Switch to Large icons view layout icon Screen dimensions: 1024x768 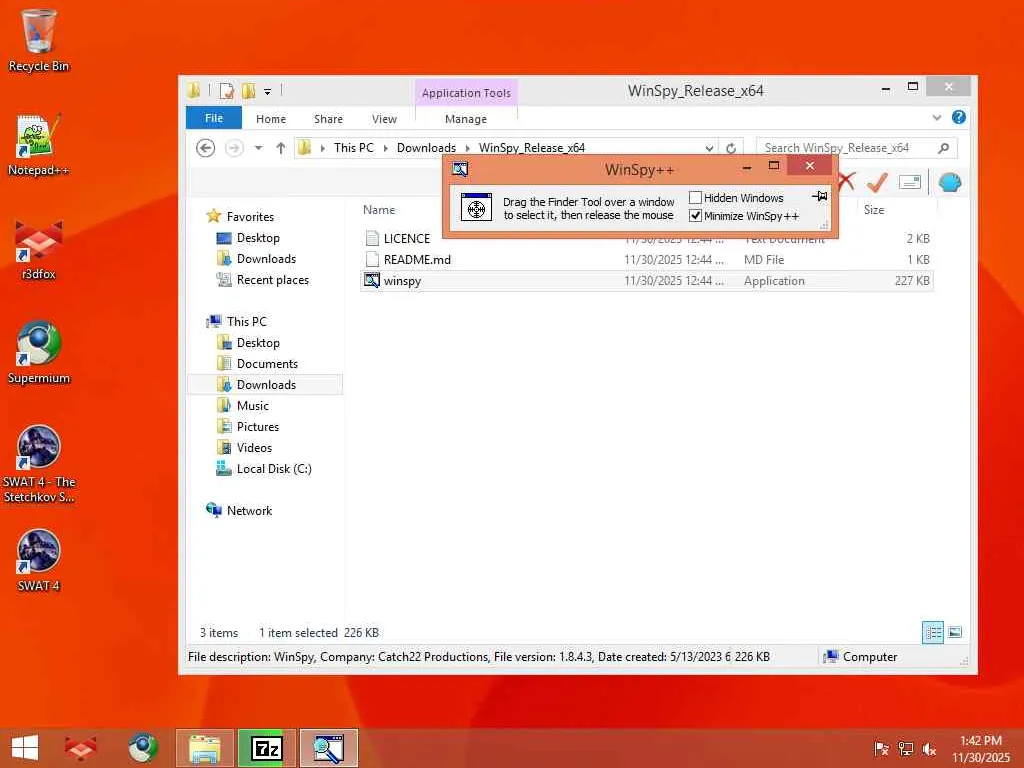(x=955, y=632)
